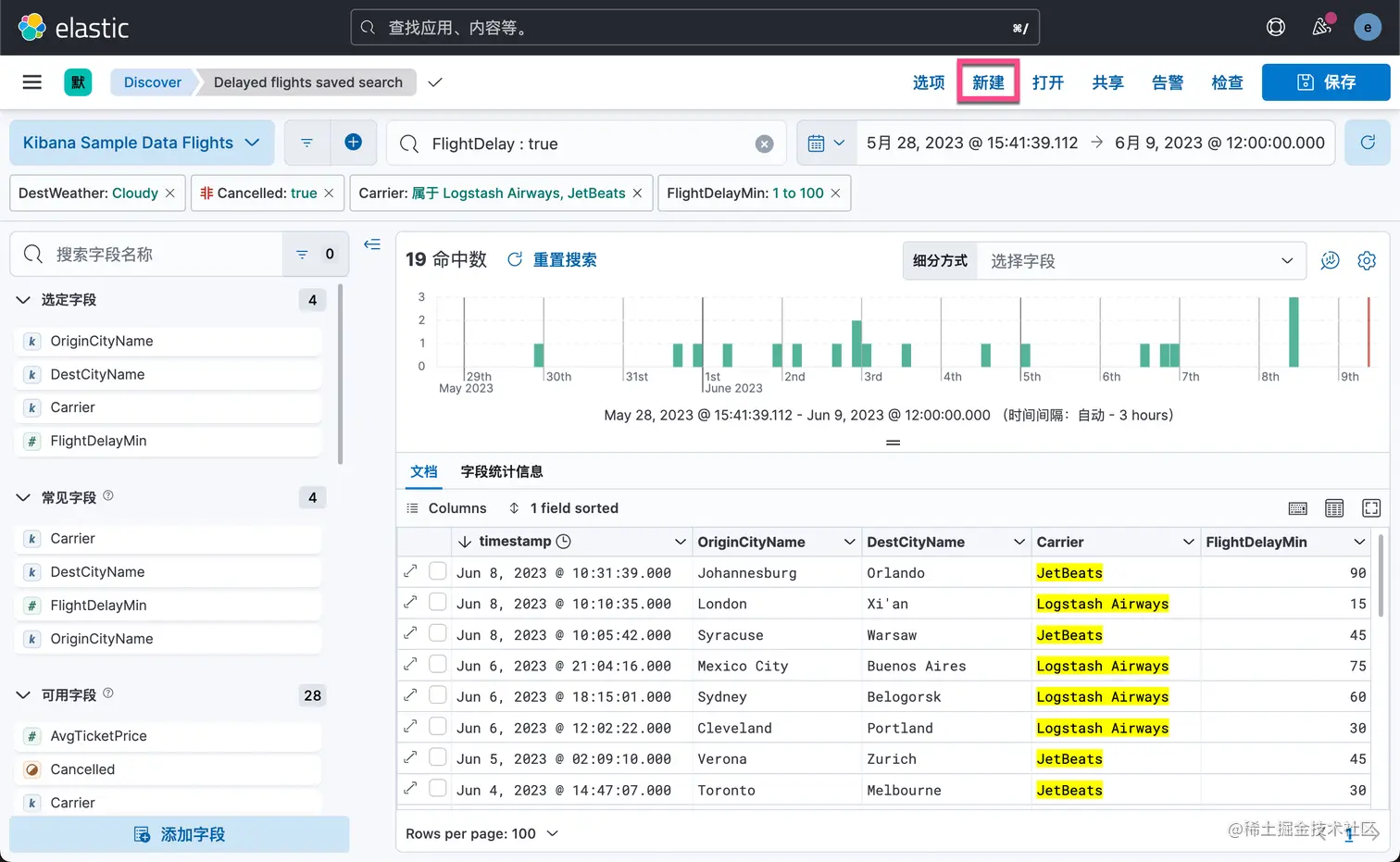Open DestCityName column header menu
The height and width of the screenshot is (862, 1400).
pyautogui.click(x=1019, y=542)
